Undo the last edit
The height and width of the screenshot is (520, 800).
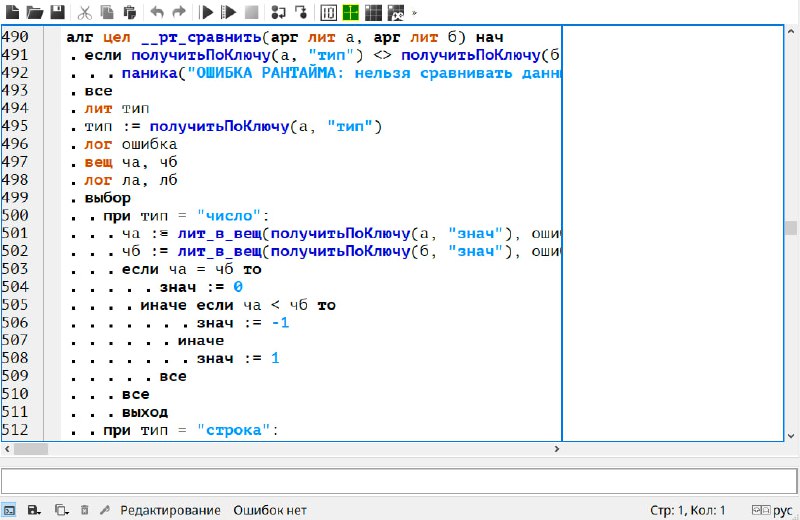tap(157, 12)
